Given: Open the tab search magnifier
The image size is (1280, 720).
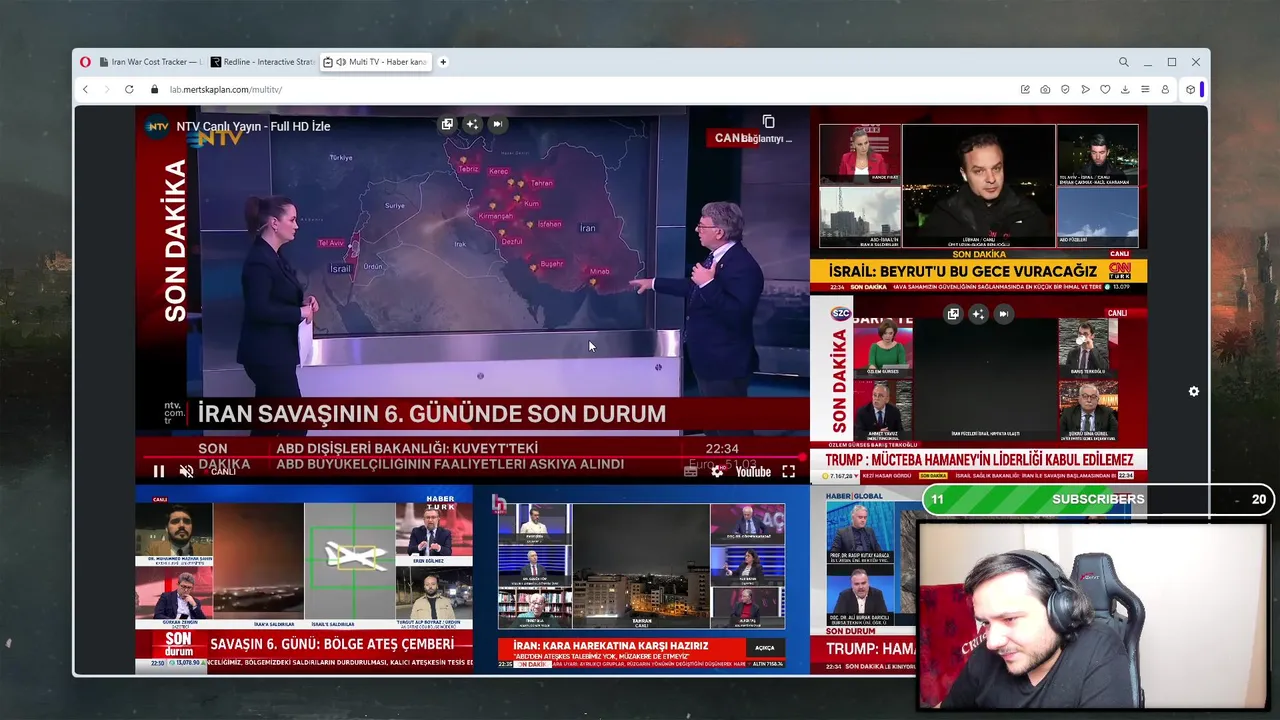Looking at the screenshot, I should 1124,62.
